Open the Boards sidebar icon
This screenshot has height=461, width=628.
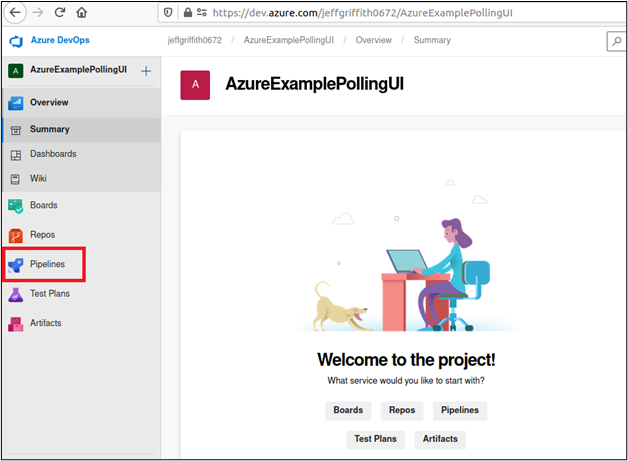pyautogui.click(x=16, y=206)
